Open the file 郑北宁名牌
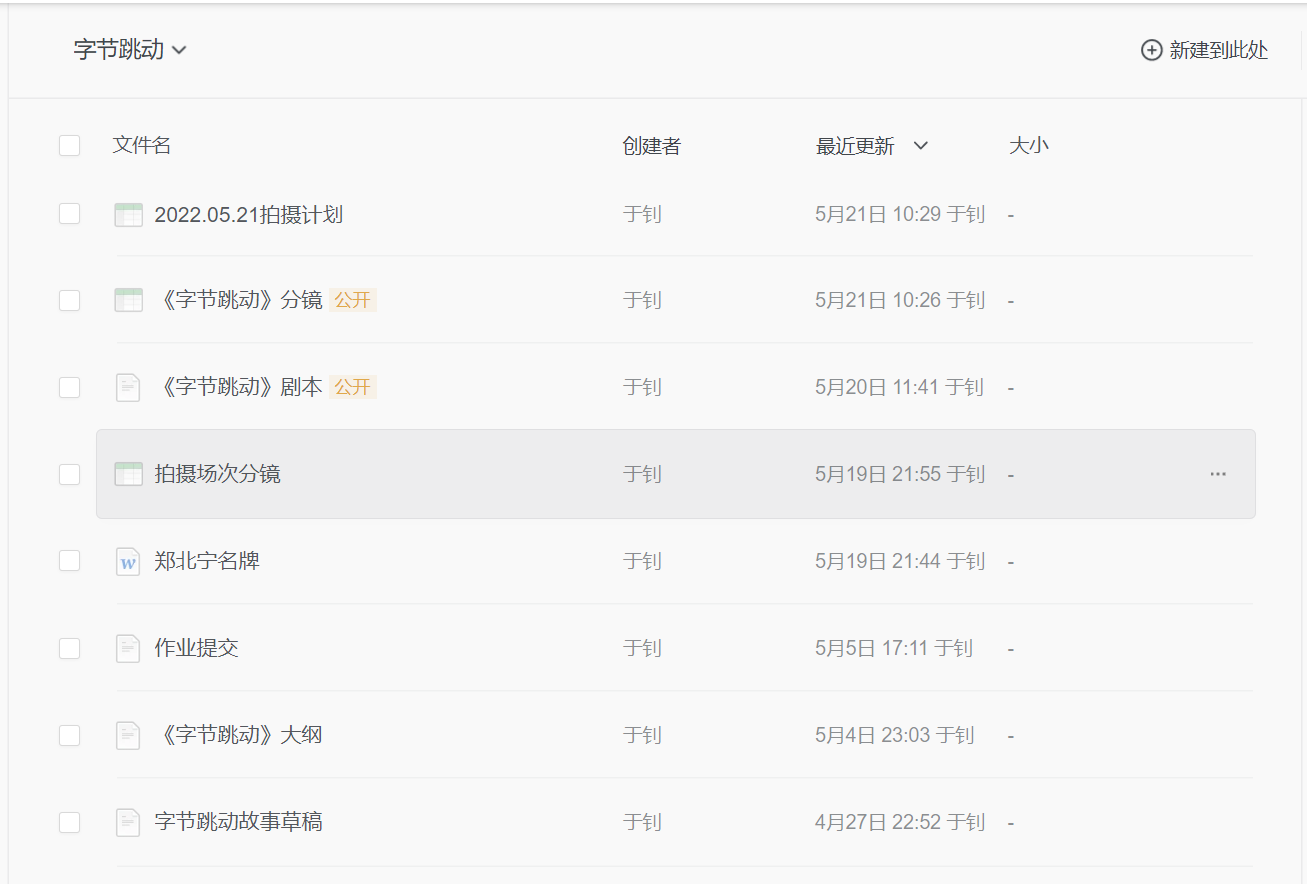 pyautogui.click(x=207, y=561)
